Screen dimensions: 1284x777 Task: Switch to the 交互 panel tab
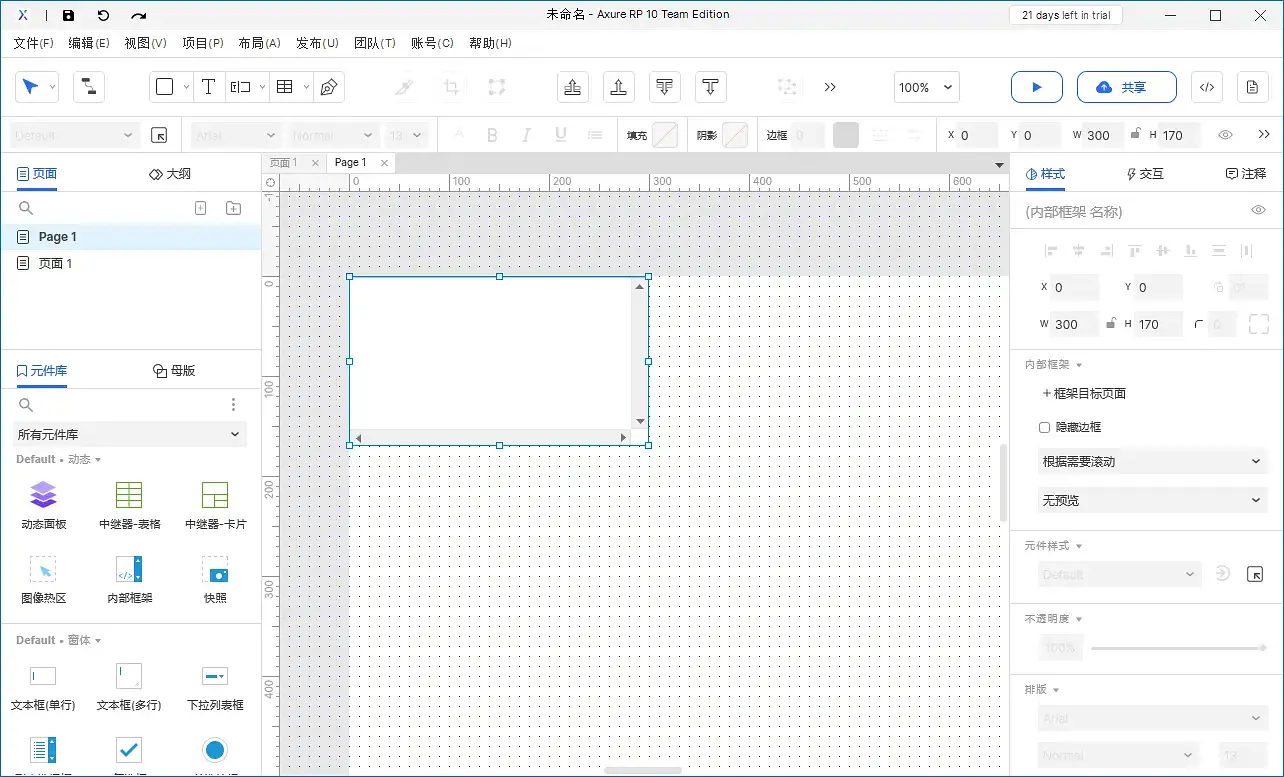click(1144, 173)
